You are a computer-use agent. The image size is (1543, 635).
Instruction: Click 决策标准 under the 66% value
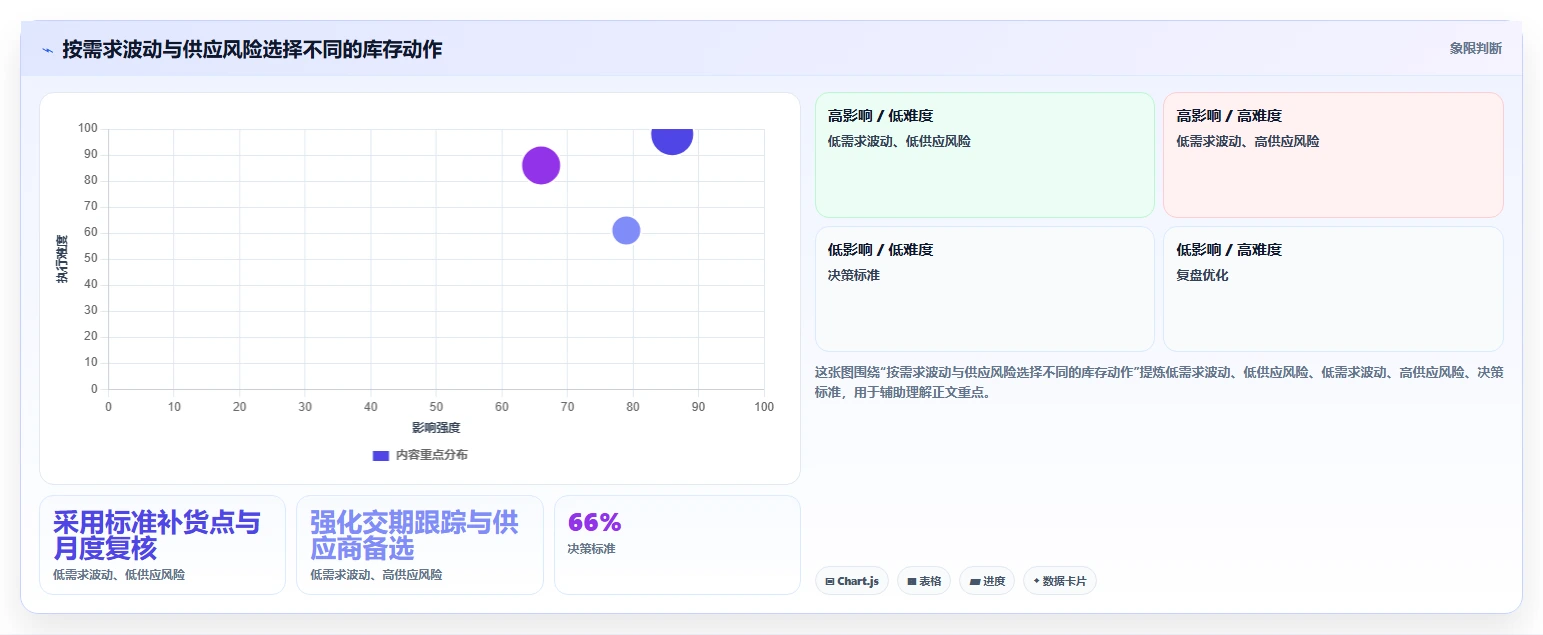592,549
